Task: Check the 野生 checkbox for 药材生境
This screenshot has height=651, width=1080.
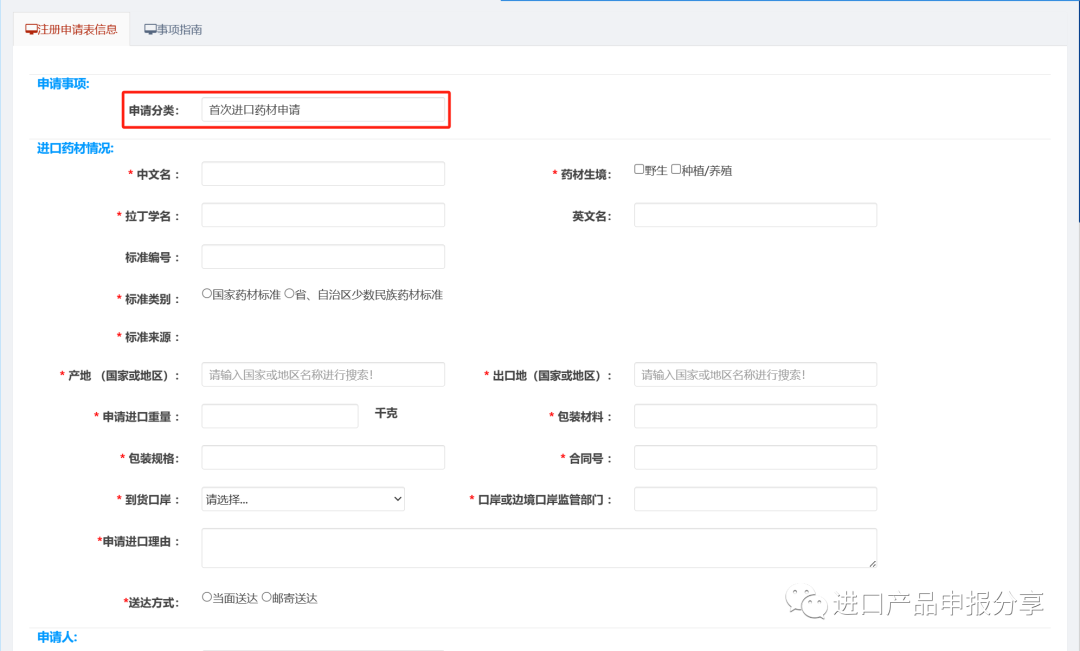Action: (x=639, y=169)
